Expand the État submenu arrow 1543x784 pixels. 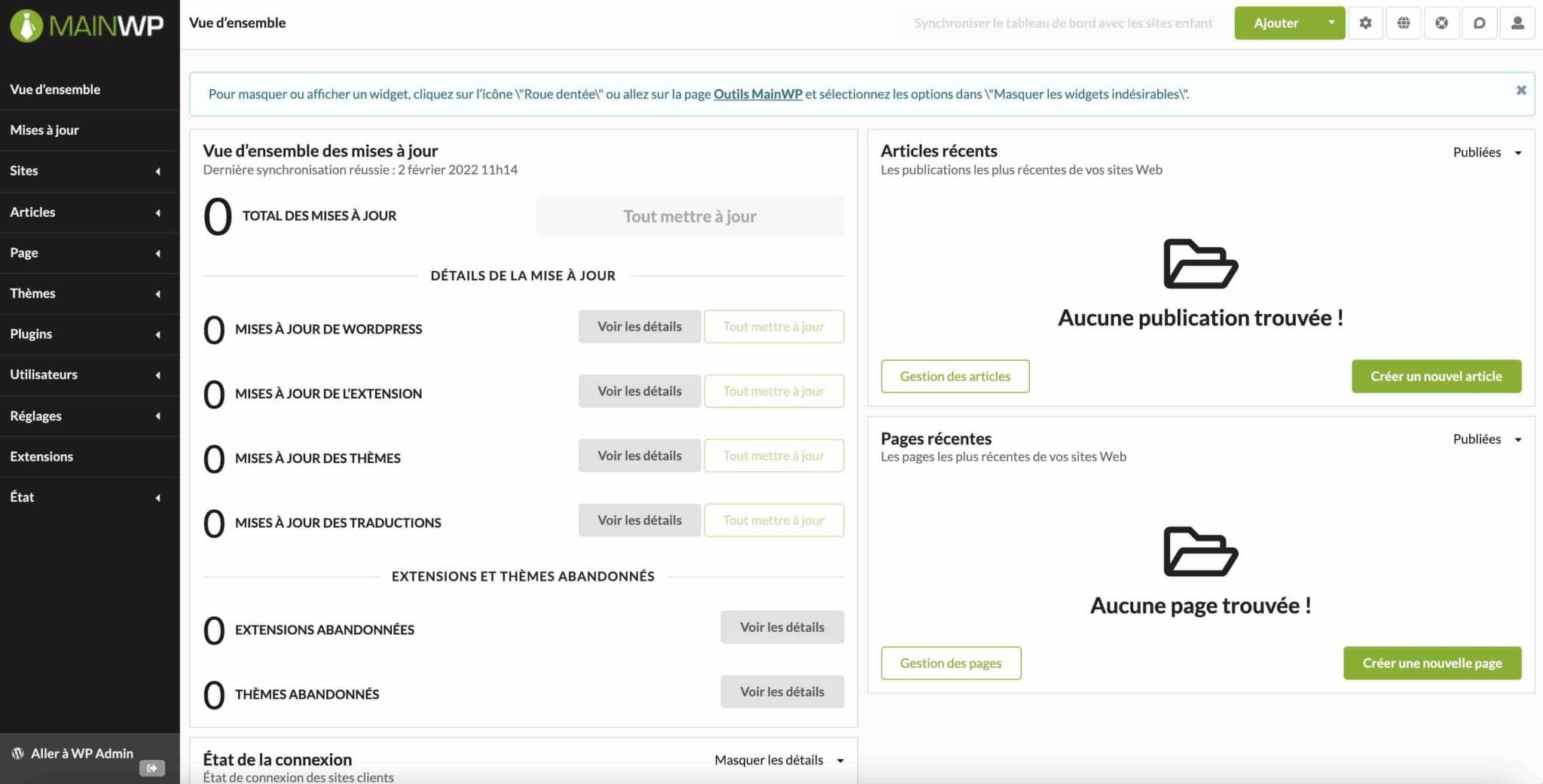coord(158,498)
